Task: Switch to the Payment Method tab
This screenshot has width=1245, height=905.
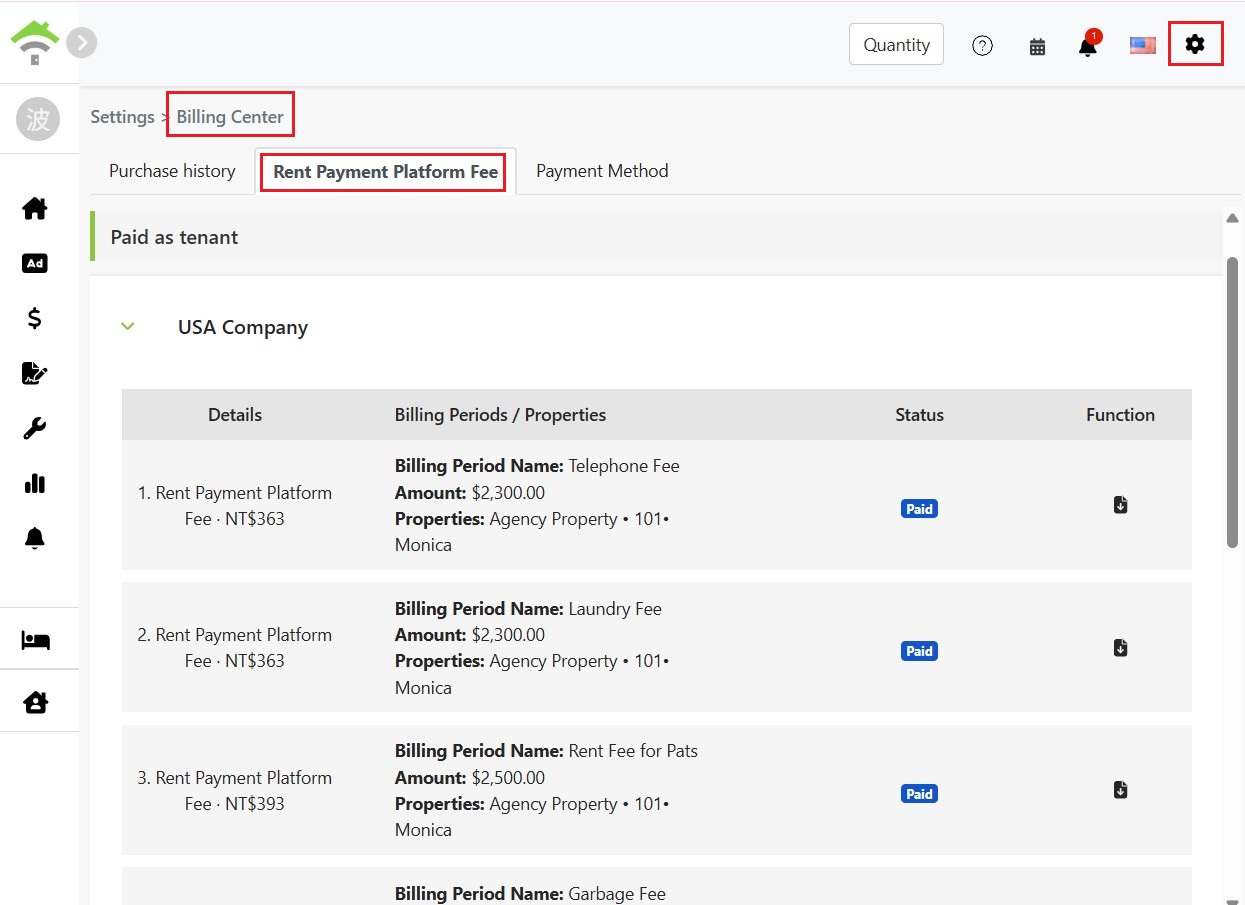Action: click(x=602, y=171)
